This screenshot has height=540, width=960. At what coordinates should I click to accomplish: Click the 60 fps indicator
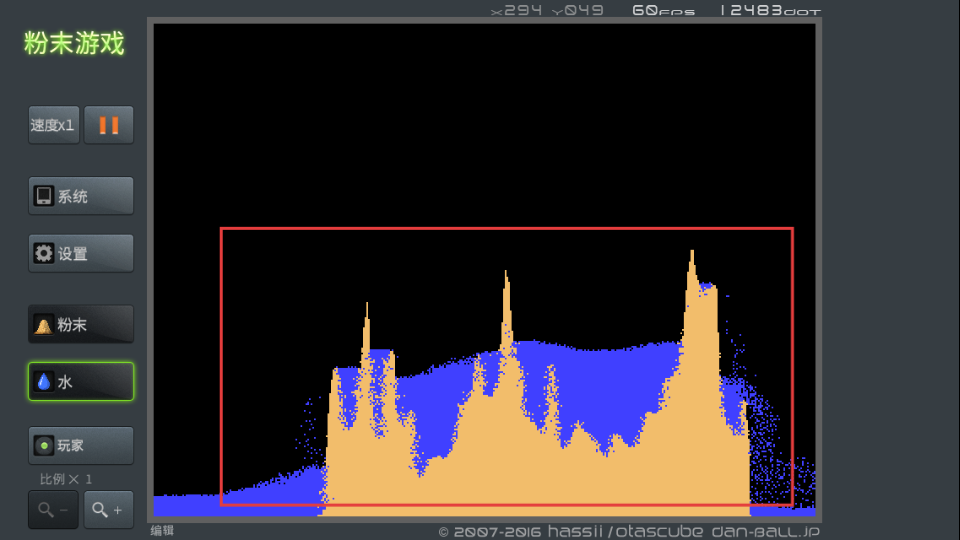coord(662,11)
